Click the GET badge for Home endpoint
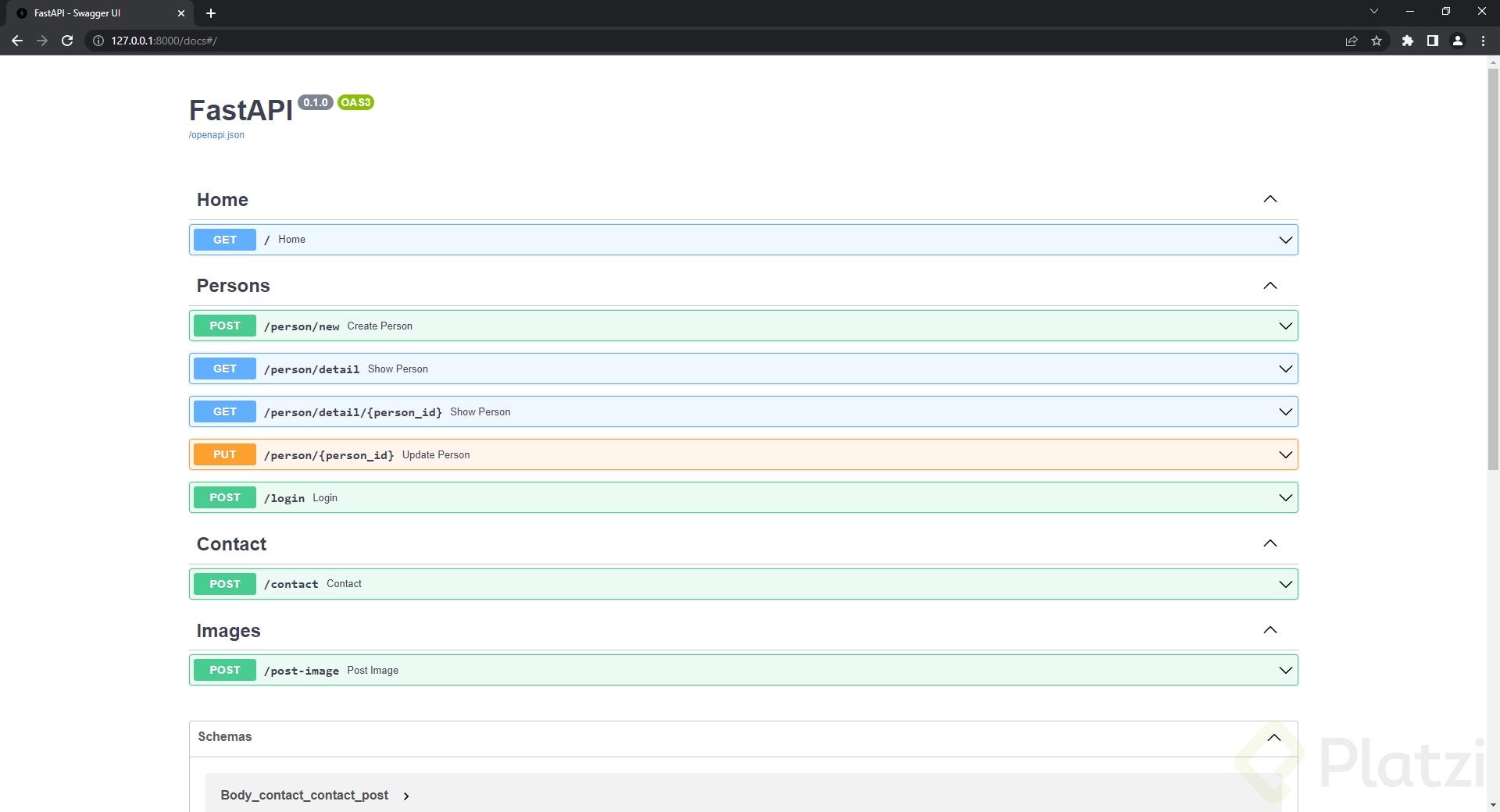 [225, 240]
